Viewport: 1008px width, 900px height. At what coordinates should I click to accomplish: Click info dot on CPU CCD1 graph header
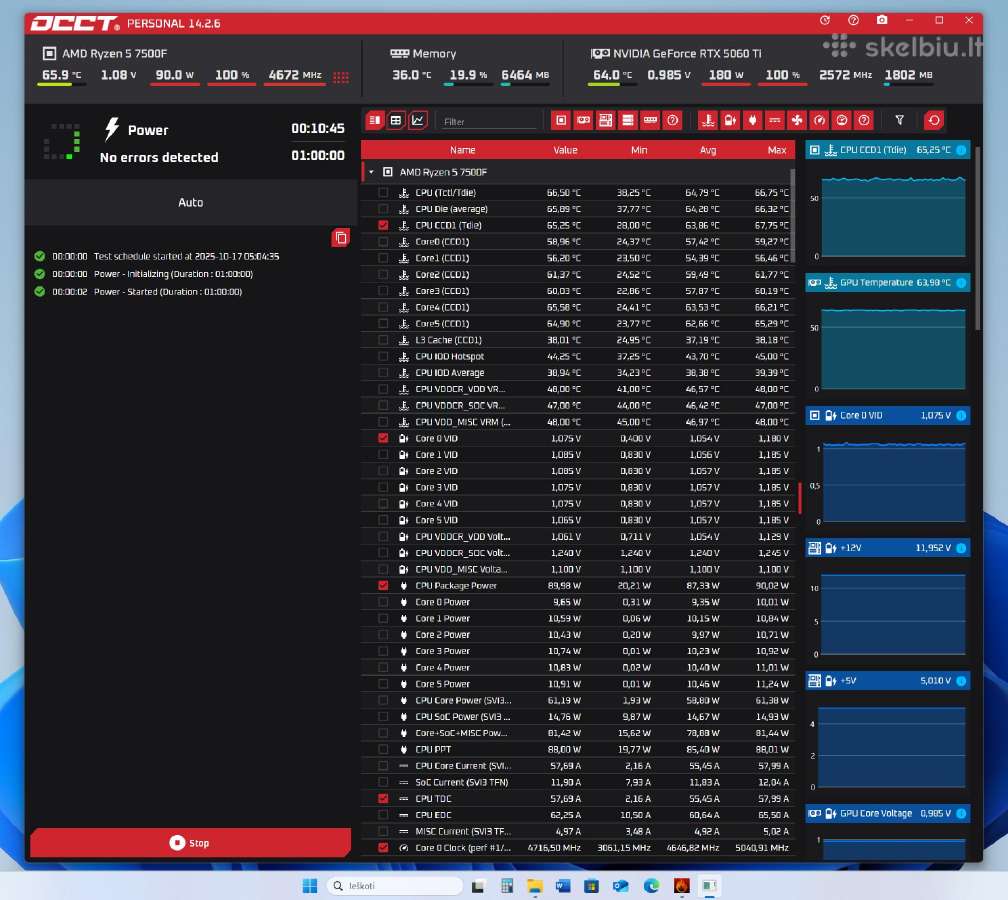[x=961, y=150]
